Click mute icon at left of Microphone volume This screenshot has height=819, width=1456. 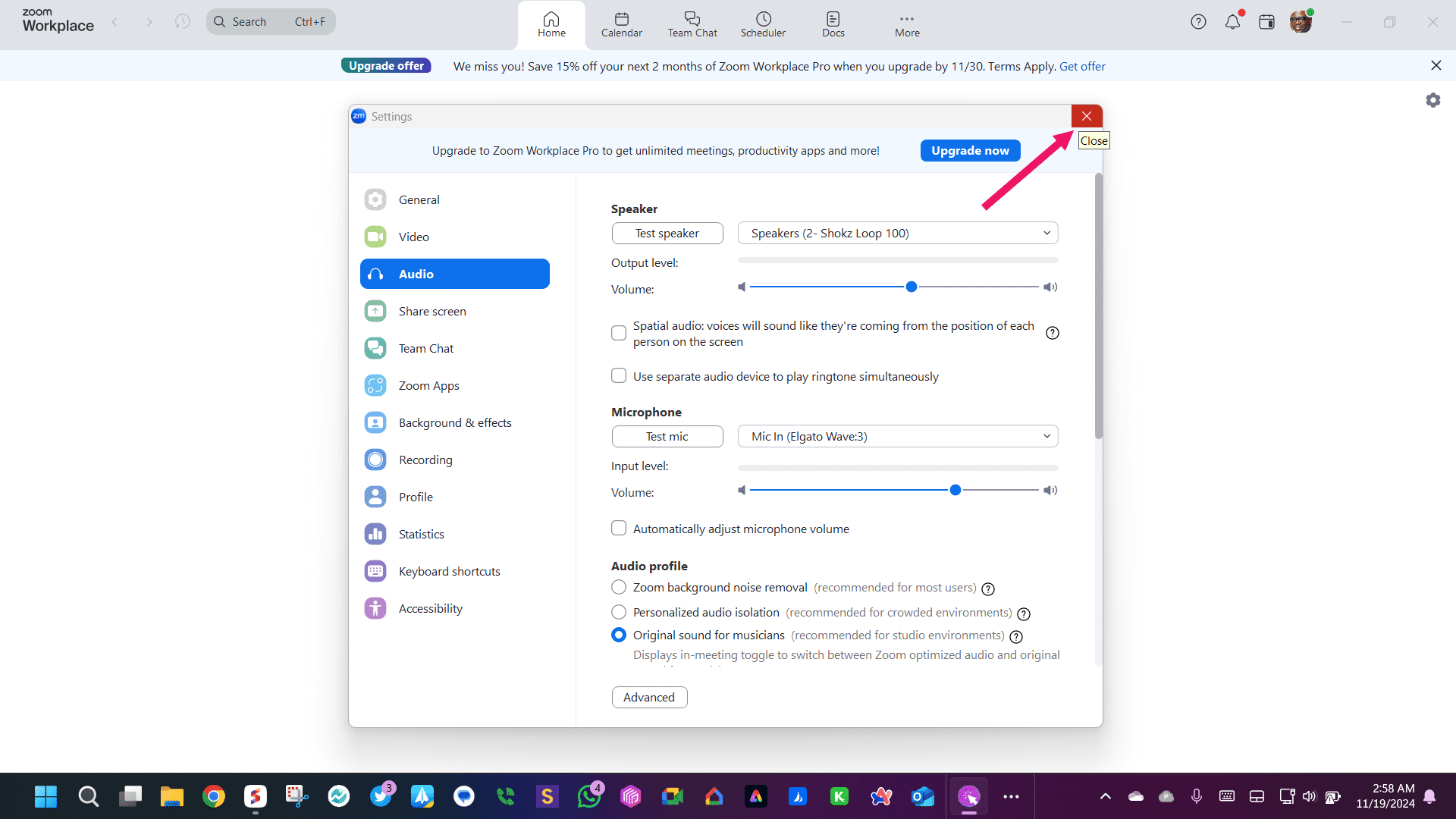click(742, 490)
